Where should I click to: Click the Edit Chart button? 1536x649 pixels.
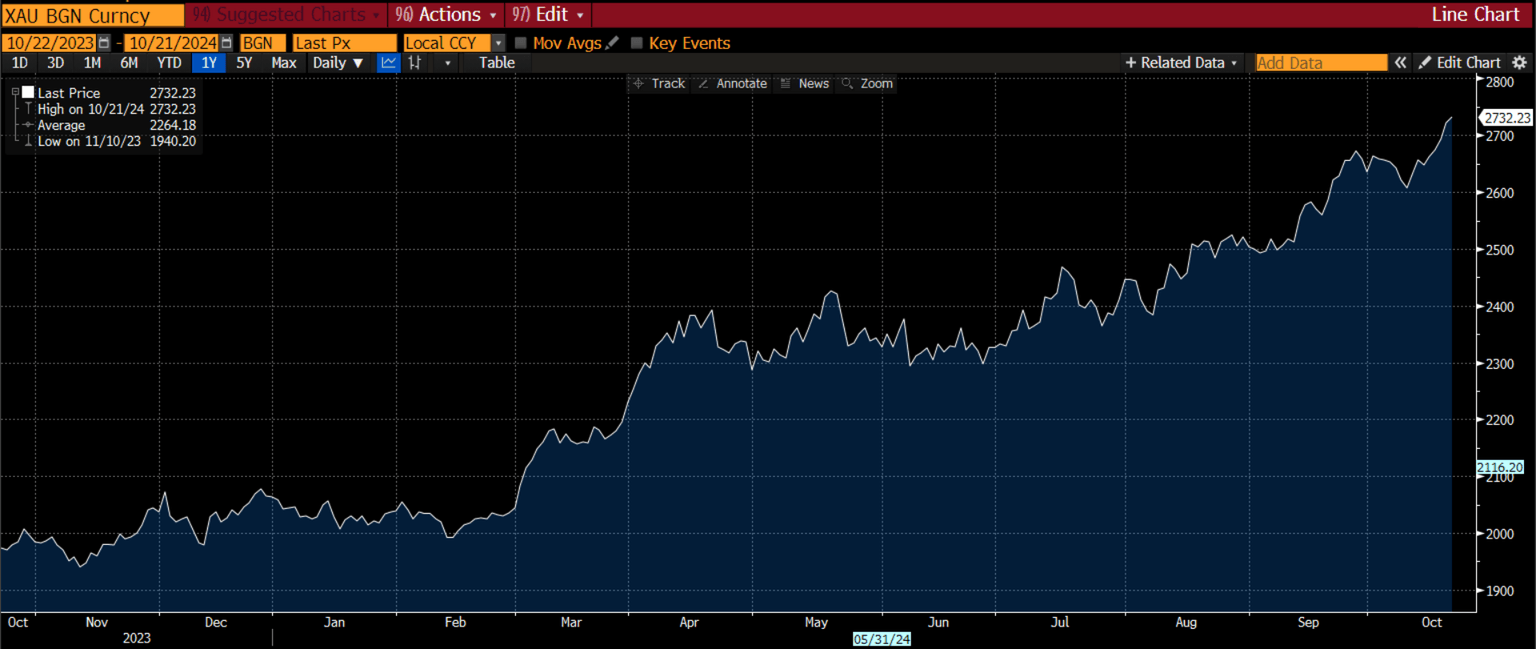click(1460, 63)
